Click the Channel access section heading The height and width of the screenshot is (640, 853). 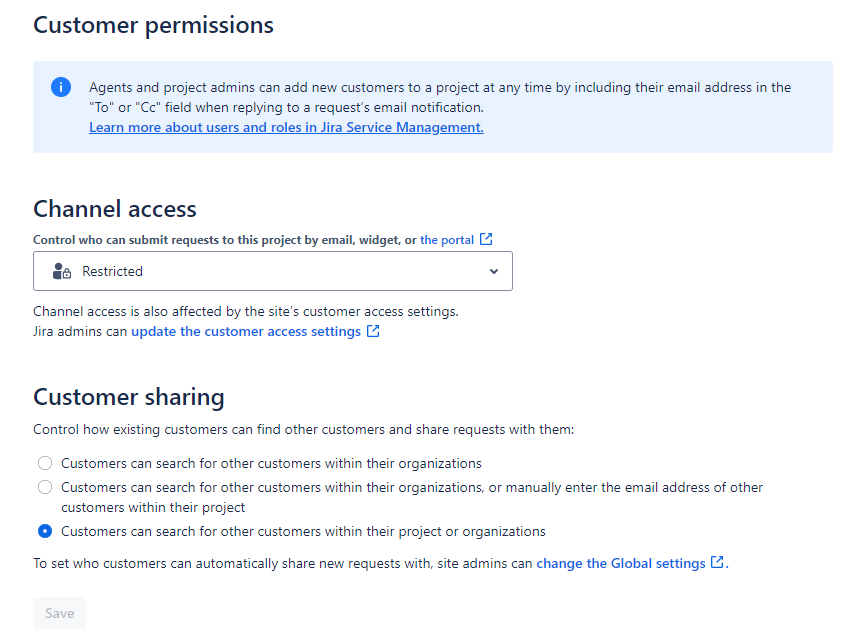(115, 208)
